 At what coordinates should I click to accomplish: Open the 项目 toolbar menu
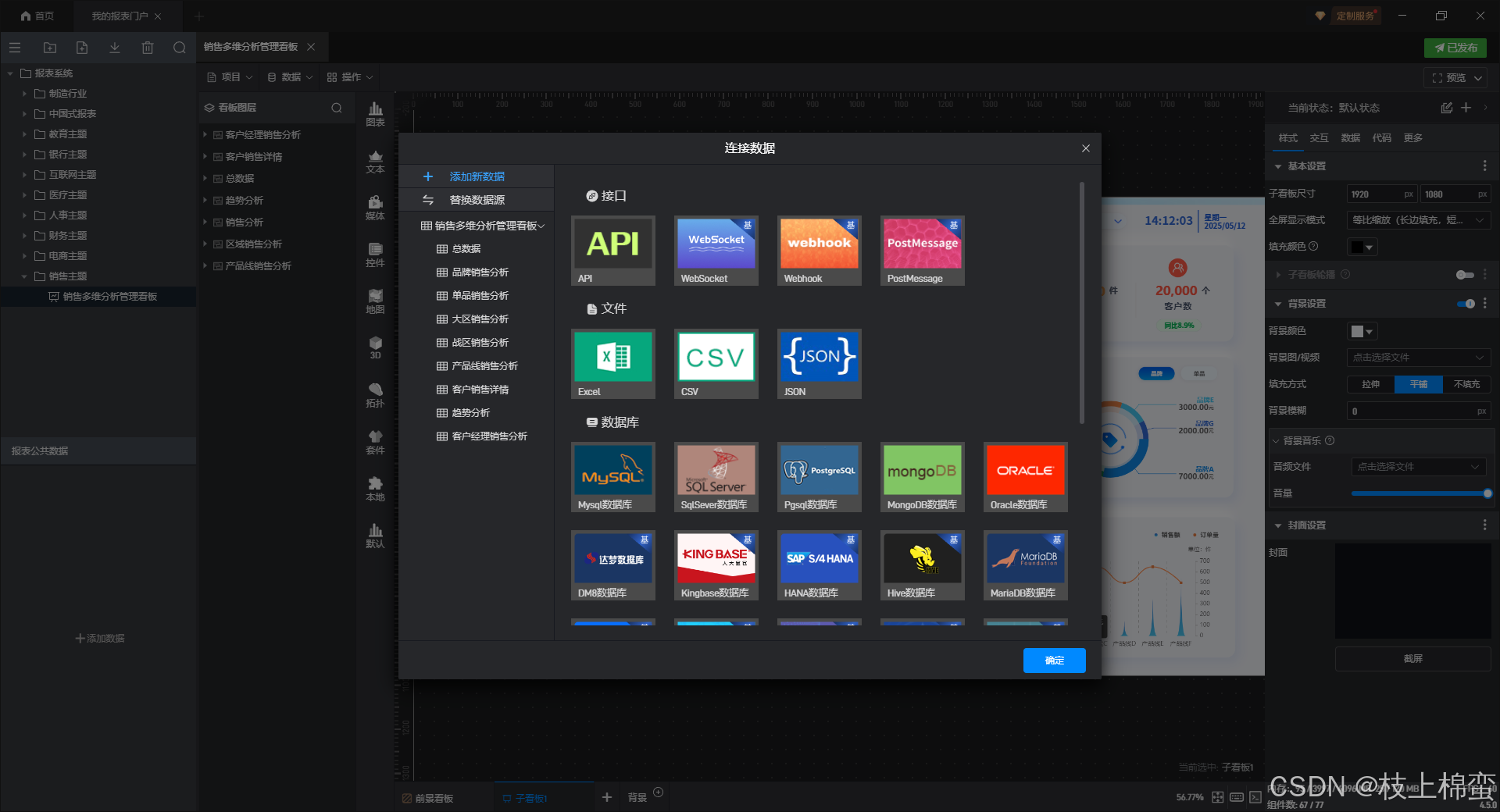pyautogui.click(x=230, y=77)
